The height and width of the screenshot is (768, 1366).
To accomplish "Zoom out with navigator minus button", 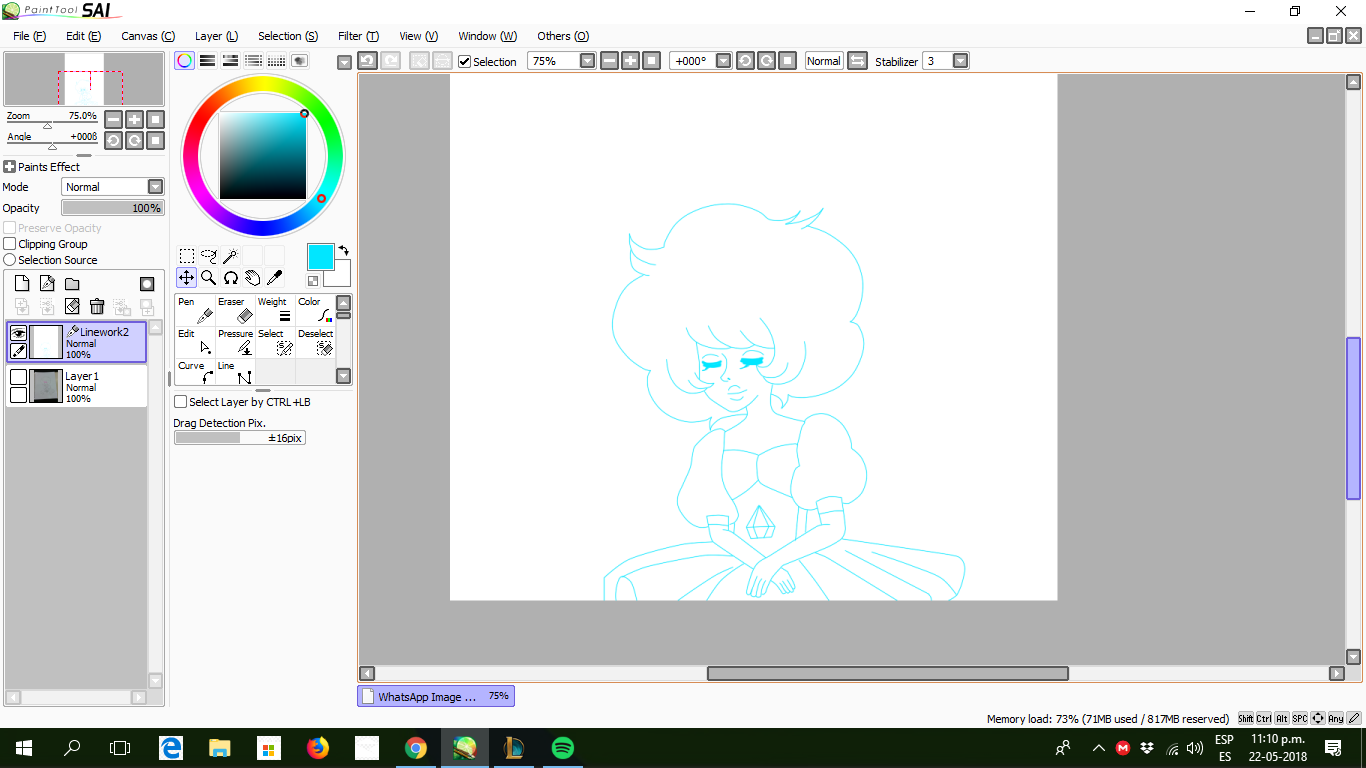I will [113, 118].
